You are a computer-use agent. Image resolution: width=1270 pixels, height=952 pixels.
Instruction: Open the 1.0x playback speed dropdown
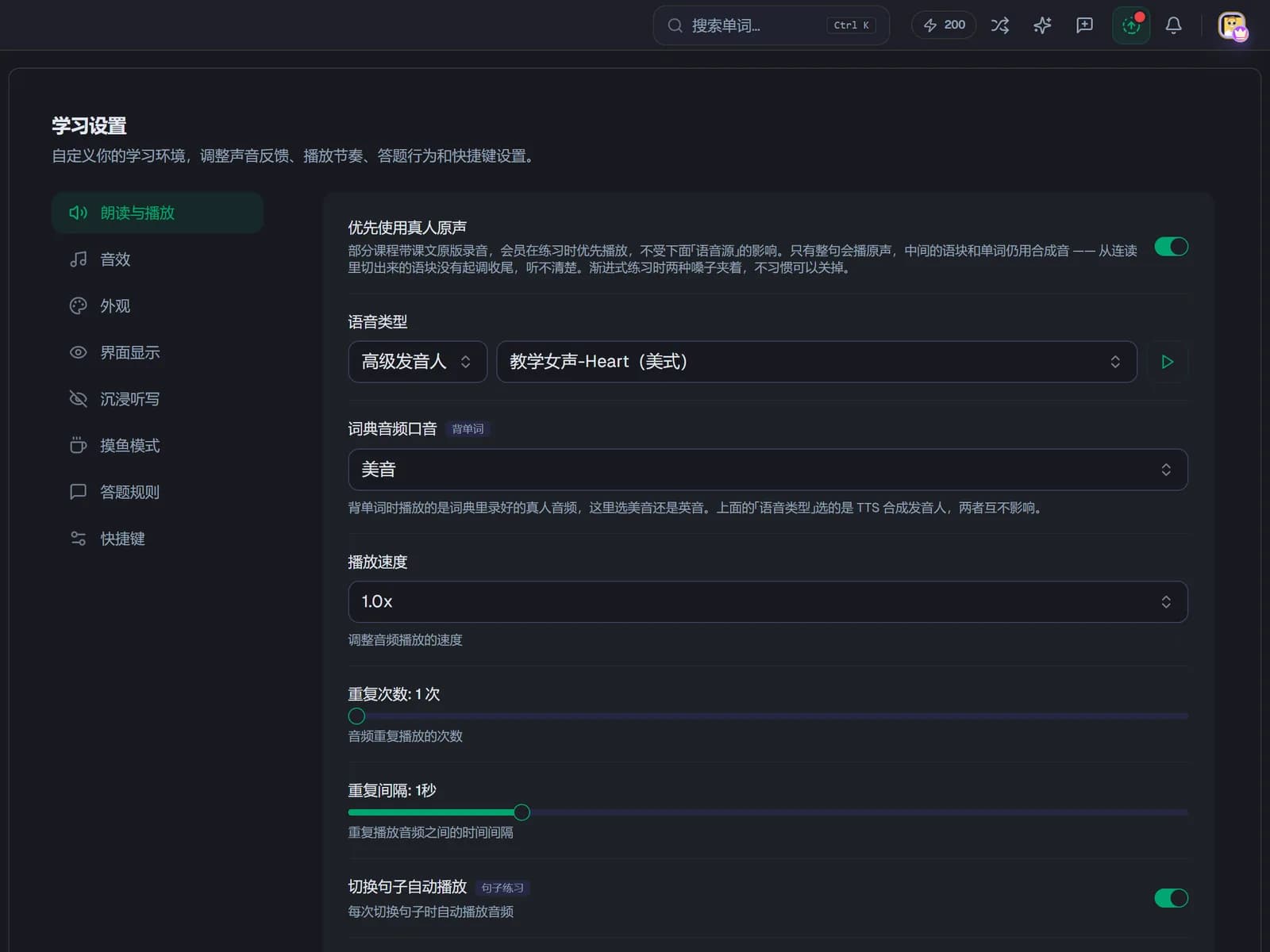click(x=768, y=601)
